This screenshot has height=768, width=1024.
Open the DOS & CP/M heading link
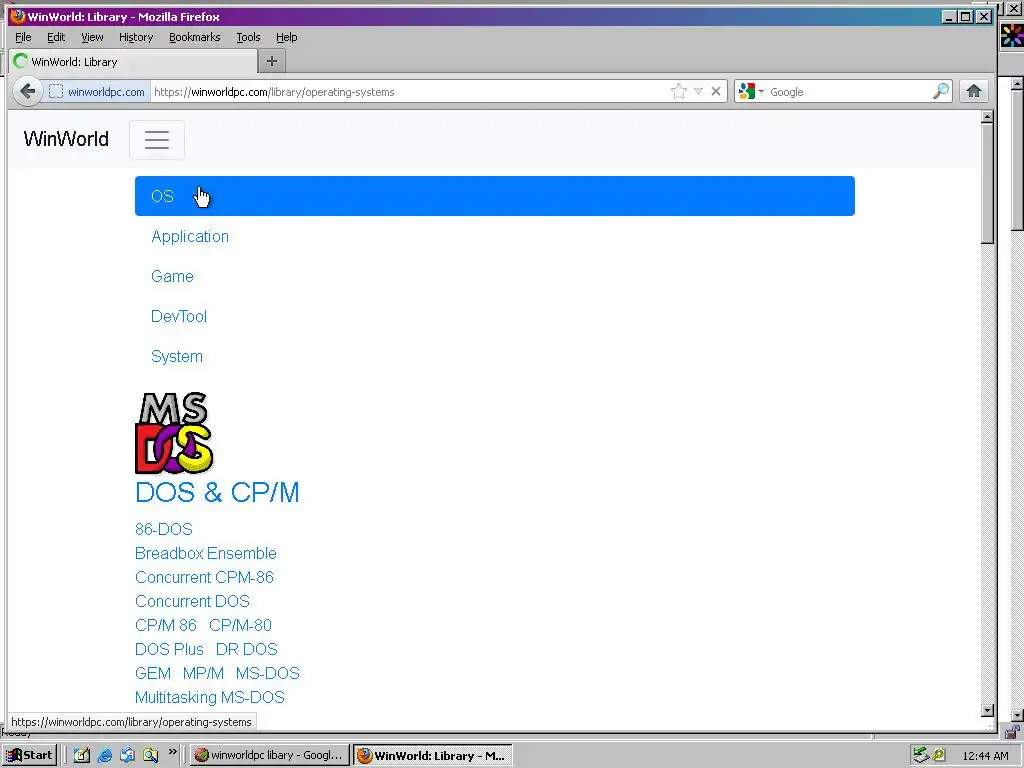pos(217,492)
